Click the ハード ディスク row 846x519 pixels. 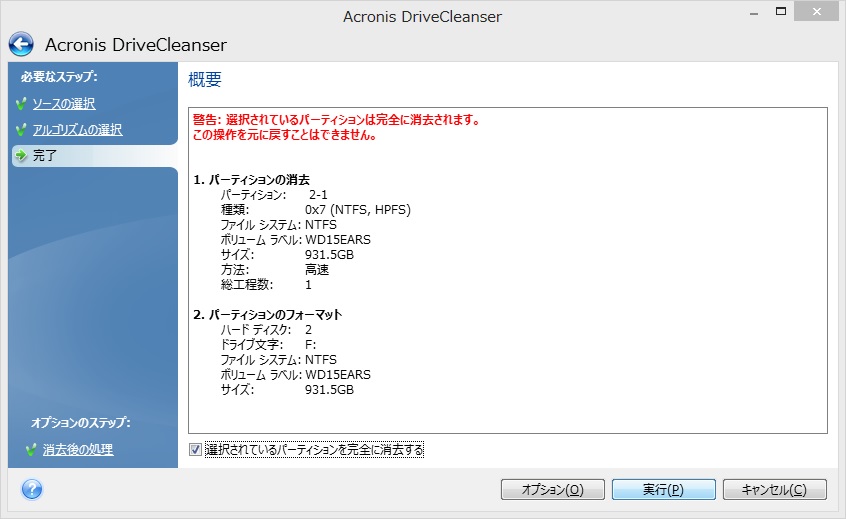(x=266, y=330)
